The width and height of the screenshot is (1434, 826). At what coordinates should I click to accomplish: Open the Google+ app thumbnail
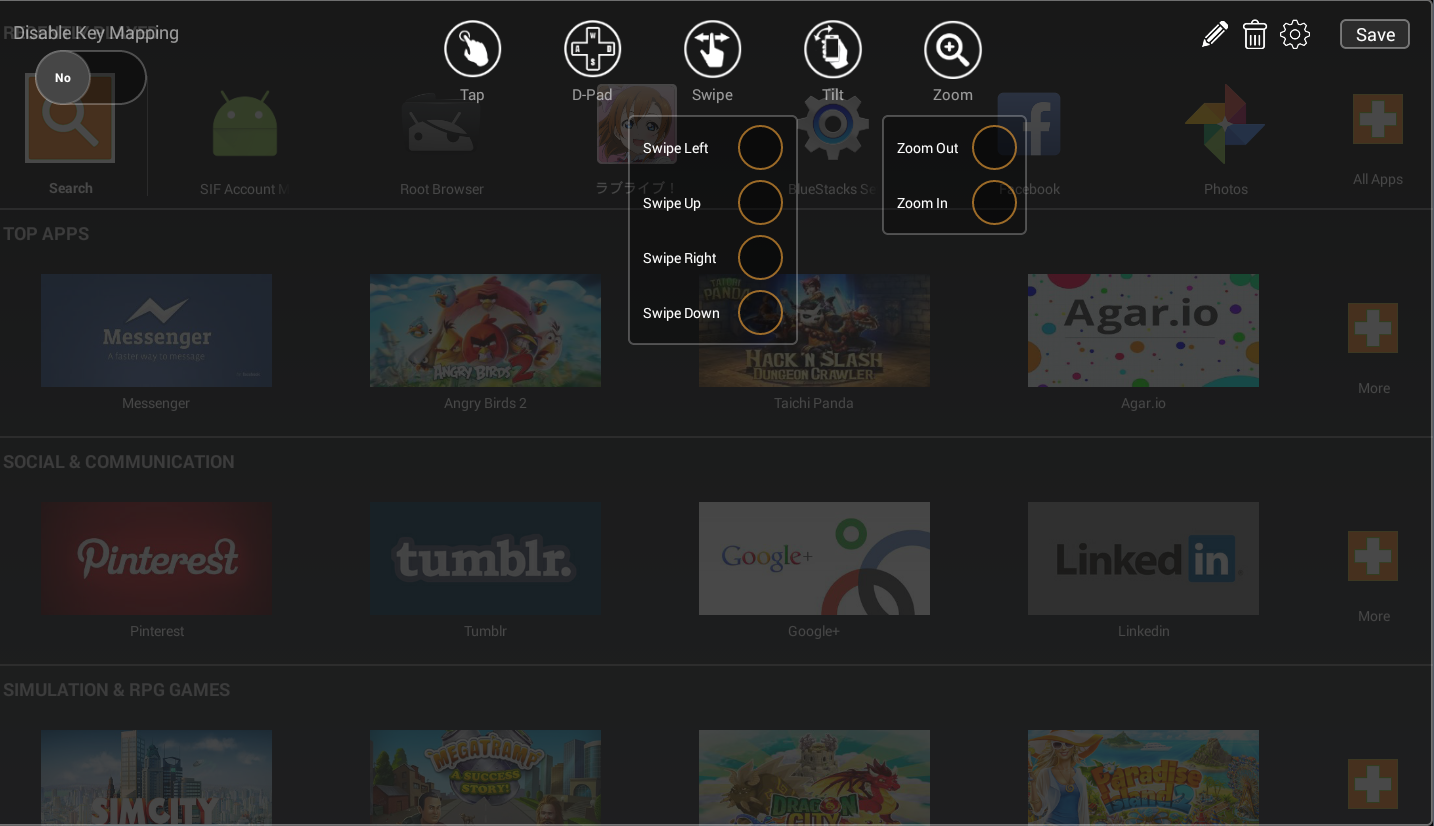pos(814,558)
